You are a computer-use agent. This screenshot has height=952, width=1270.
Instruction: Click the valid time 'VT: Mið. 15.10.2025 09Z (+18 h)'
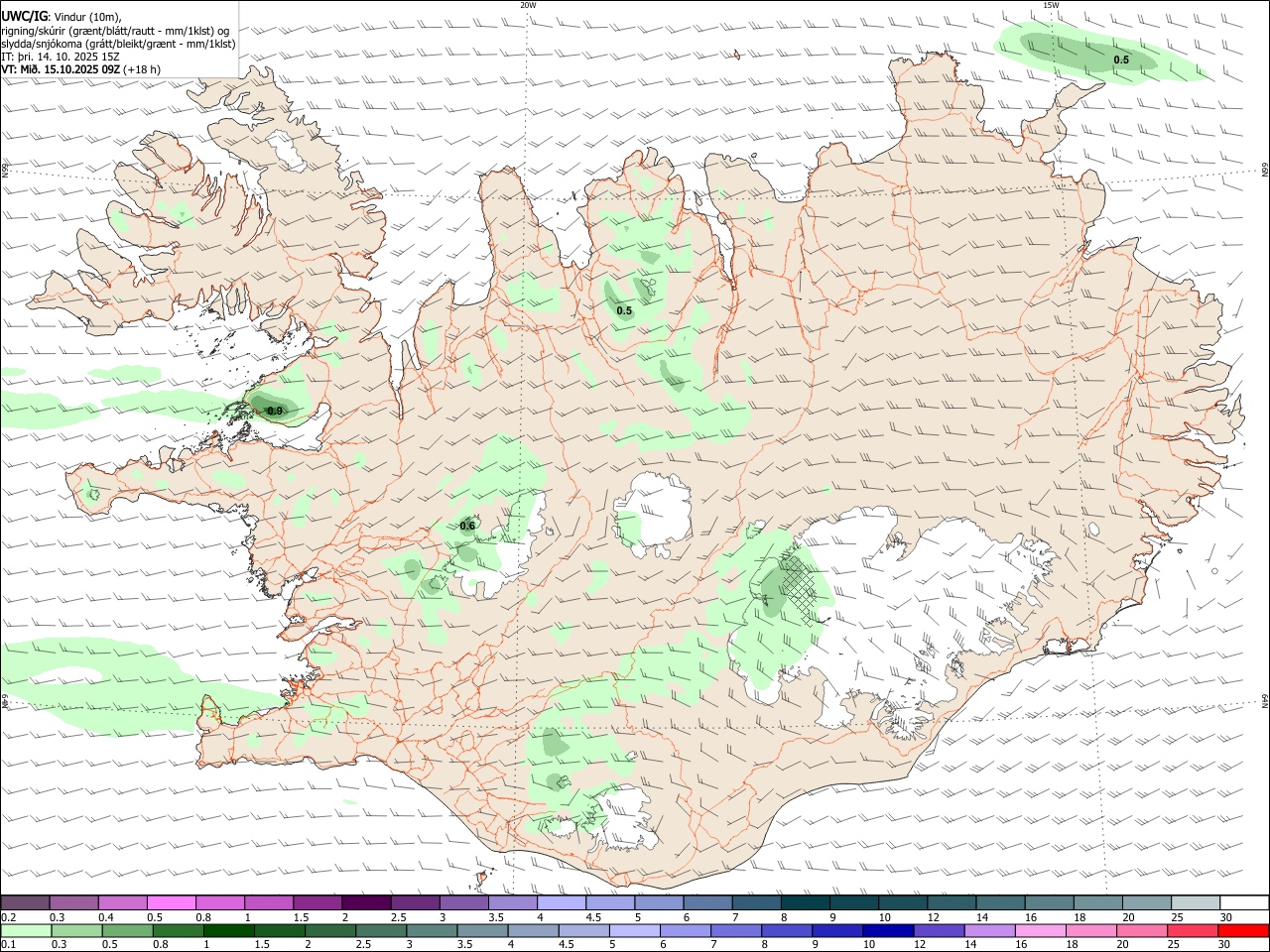[x=80, y=69]
